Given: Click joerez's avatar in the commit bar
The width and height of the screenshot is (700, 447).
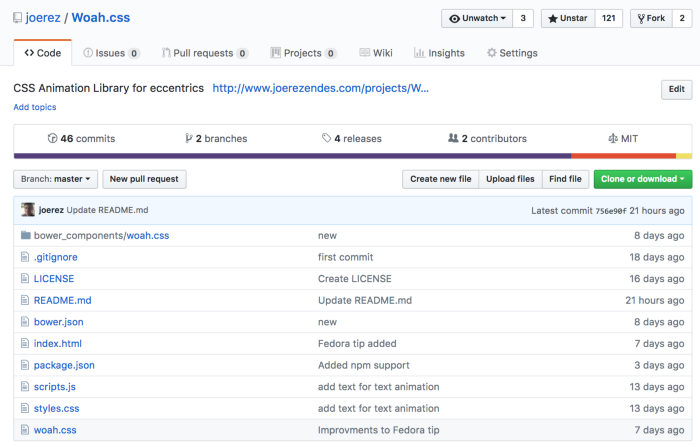Looking at the screenshot, I should point(28,209).
